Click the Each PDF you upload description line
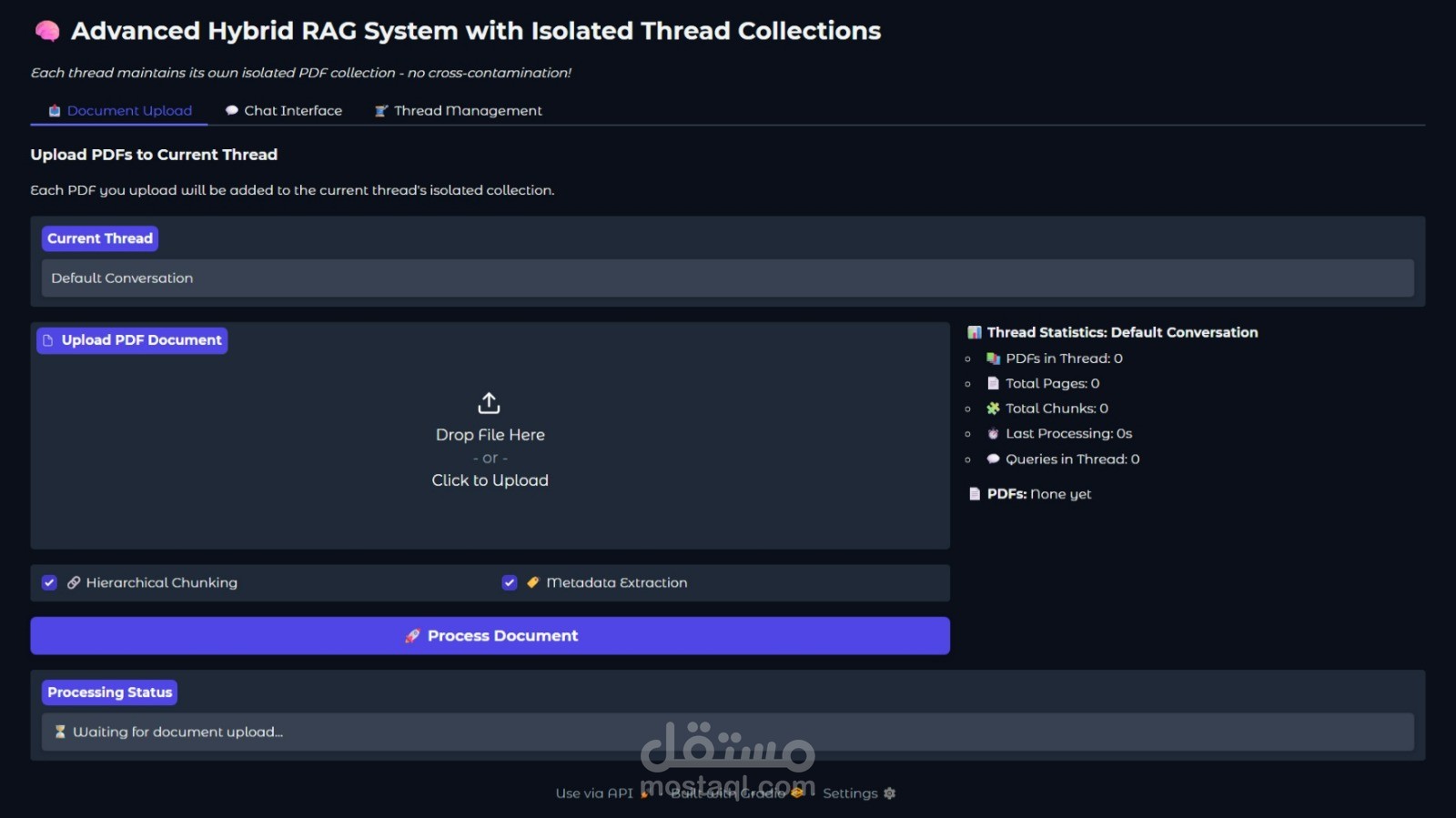 click(292, 190)
